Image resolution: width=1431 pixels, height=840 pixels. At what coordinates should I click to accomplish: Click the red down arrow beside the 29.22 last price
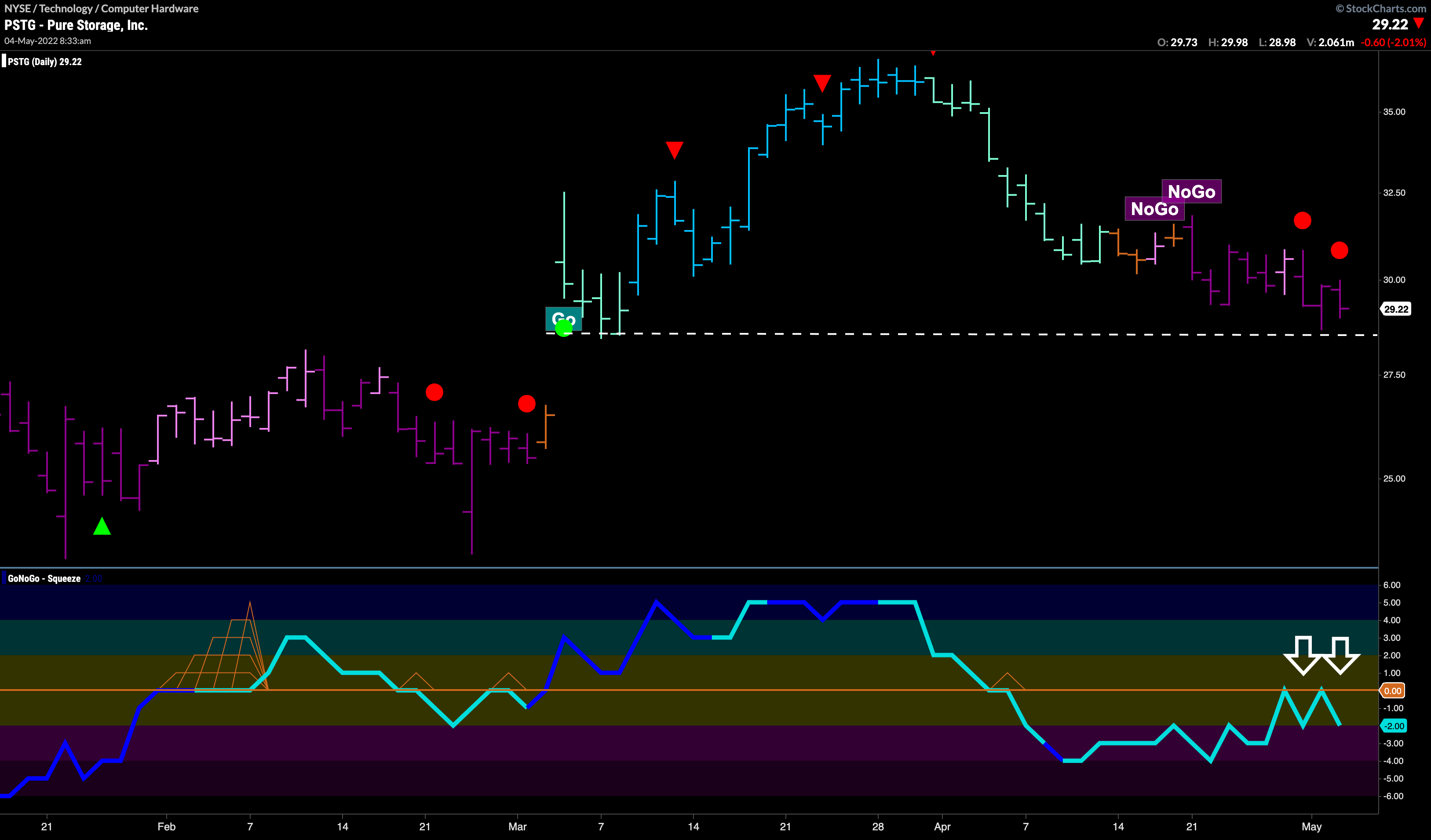(1419, 23)
